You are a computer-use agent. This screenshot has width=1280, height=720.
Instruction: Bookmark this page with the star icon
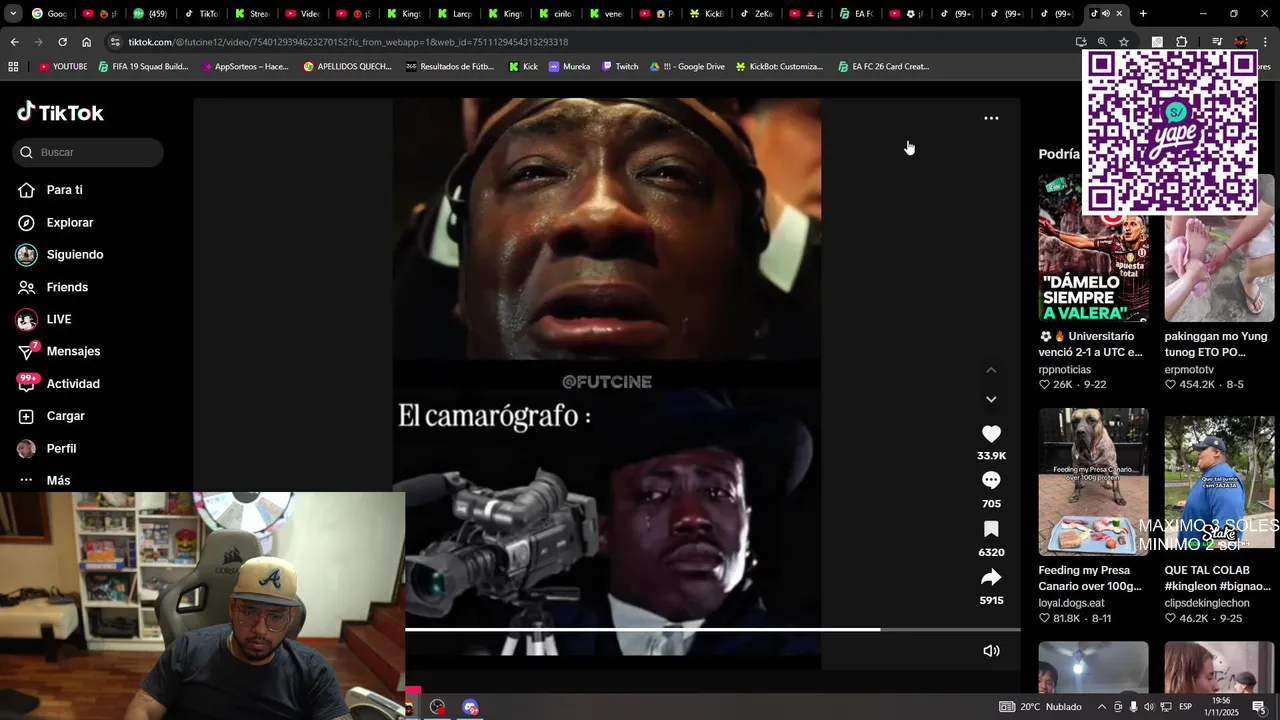coord(1124,42)
